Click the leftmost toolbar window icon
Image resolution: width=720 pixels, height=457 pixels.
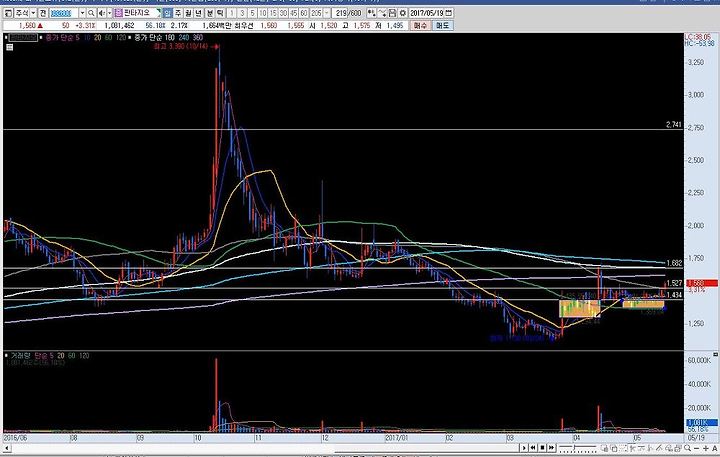[x=7, y=13]
